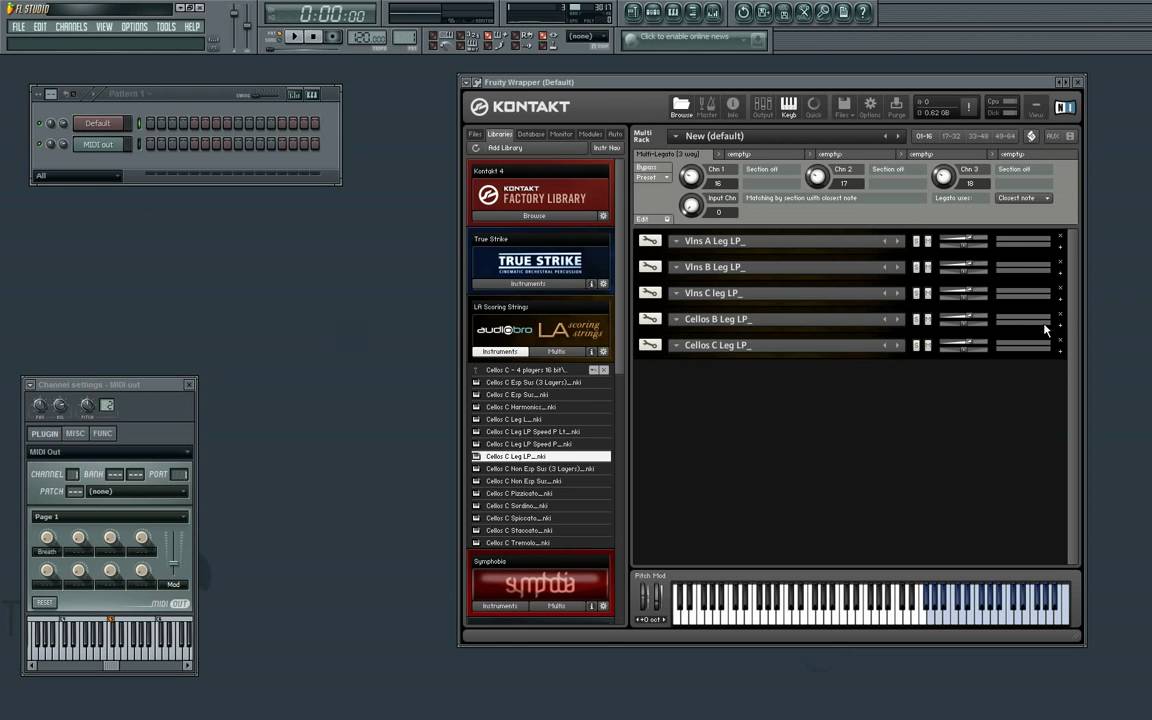This screenshot has width=1152, height=720.
Task: Select the 33-48 instrument page
Action: click(978, 136)
